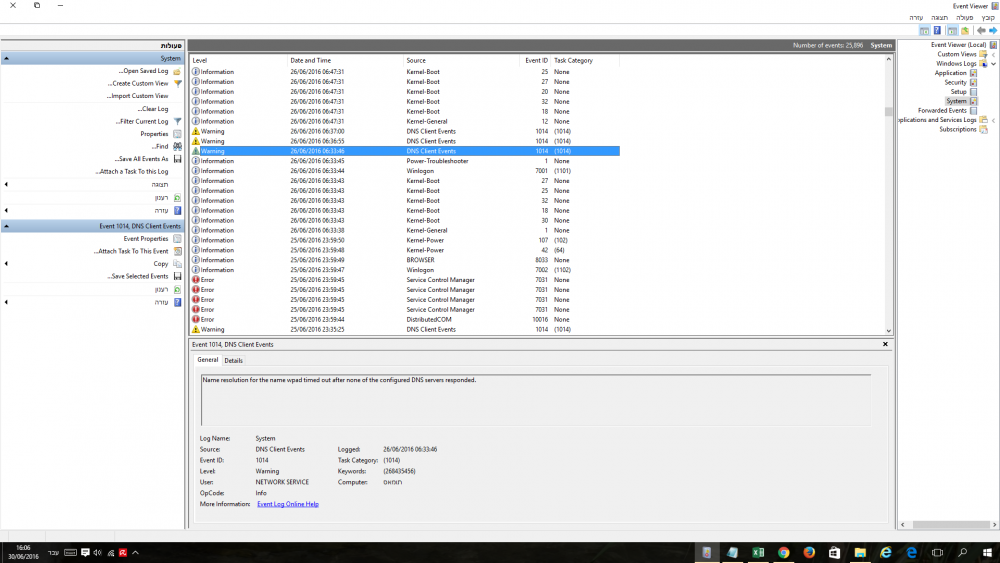Collapse the Windows Logs tree node
This screenshot has width=1000, height=563.
(x=994, y=64)
